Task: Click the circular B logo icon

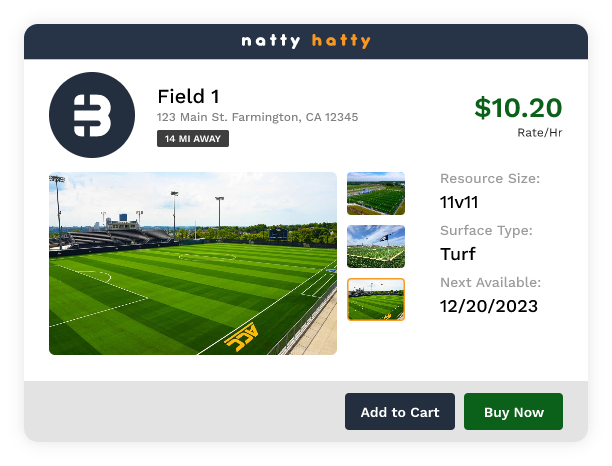Action: pyautogui.click(x=91, y=115)
